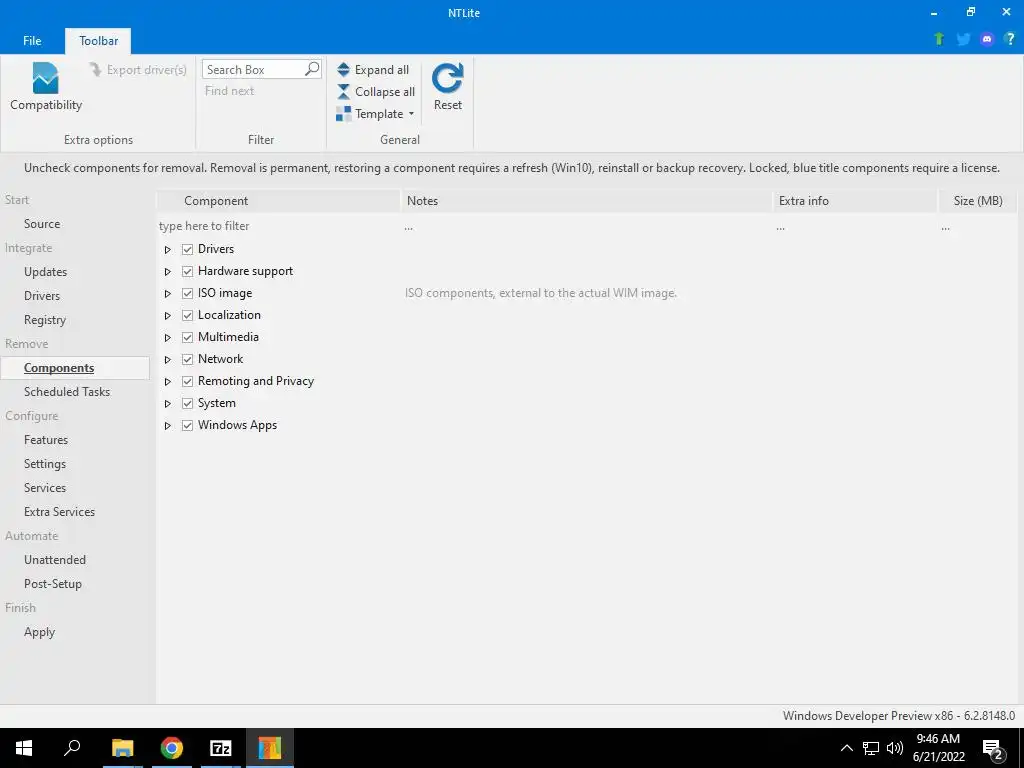Open taskbar search magnifier
The image size is (1024, 768).
[72, 748]
